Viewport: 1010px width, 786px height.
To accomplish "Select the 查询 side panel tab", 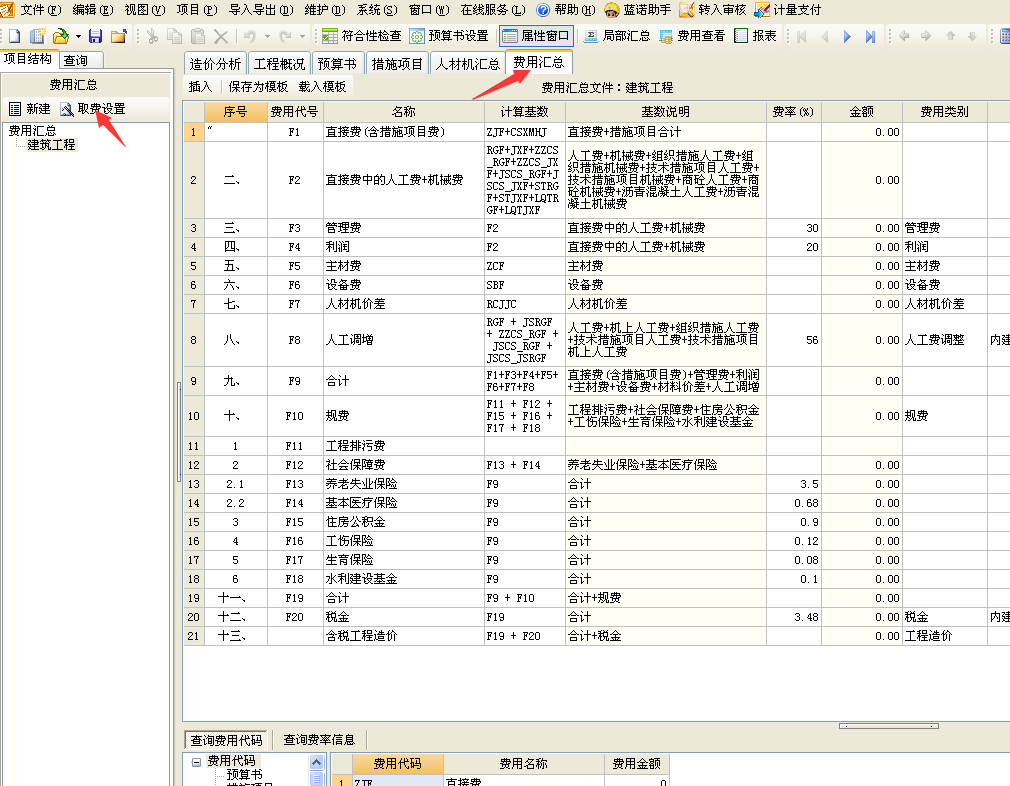I will tap(81, 60).
